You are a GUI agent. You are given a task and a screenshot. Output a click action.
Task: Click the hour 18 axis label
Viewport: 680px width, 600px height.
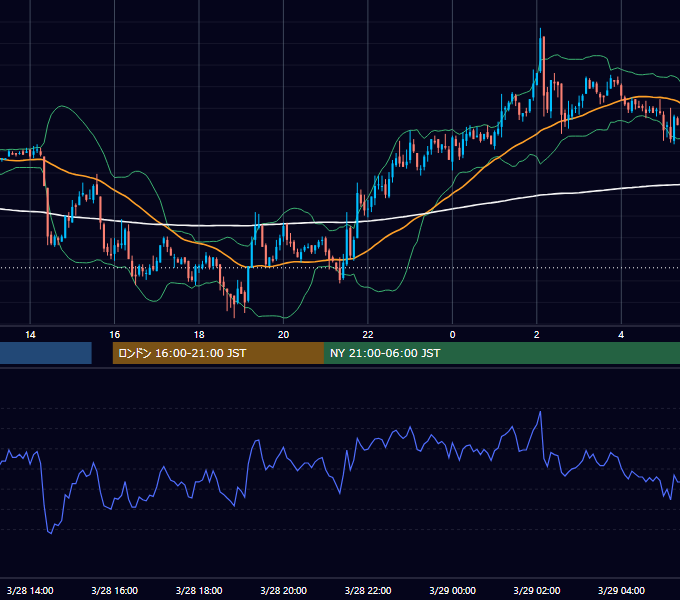click(x=199, y=335)
